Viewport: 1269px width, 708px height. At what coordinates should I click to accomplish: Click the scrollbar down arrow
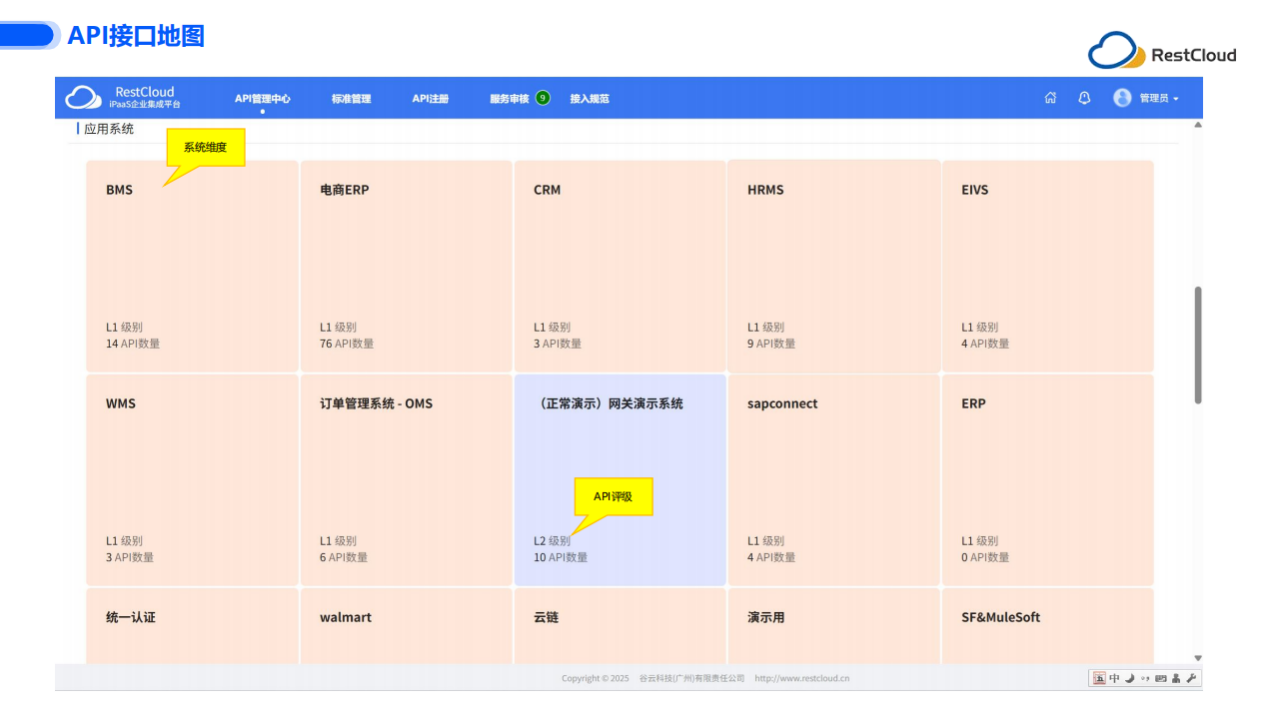[x=1198, y=658]
